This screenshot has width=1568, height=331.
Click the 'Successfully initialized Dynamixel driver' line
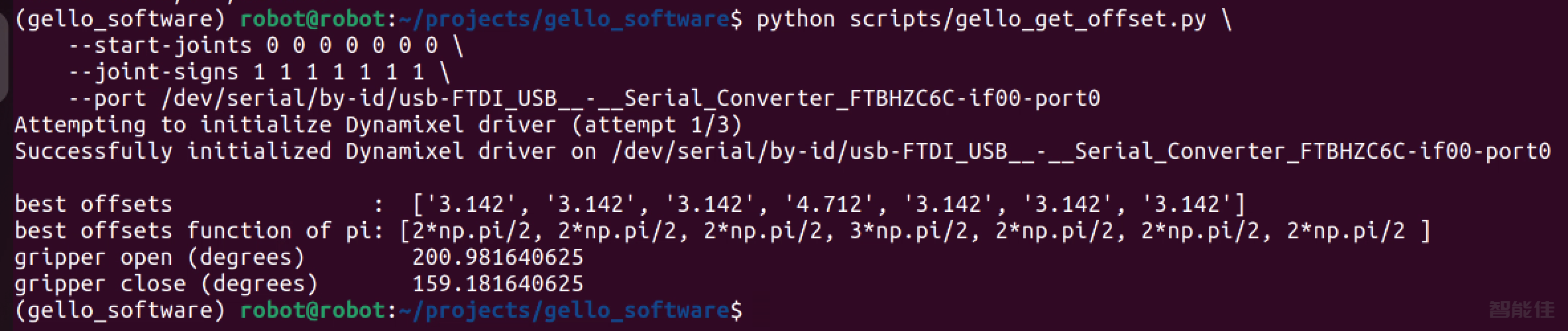click(x=782, y=152)
